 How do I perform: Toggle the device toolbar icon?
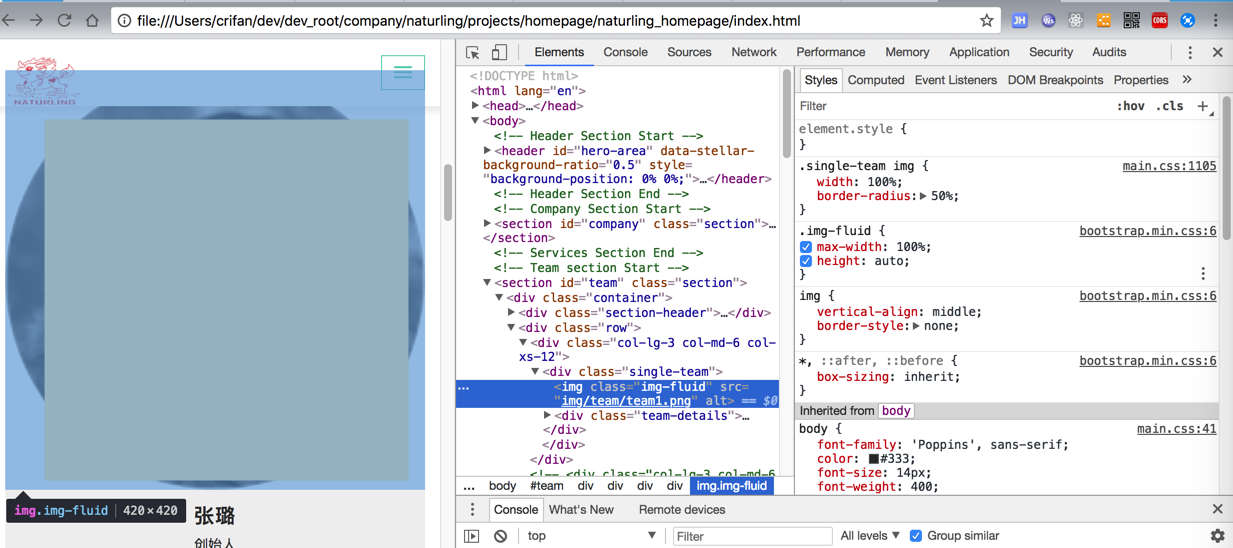[499, 52]
